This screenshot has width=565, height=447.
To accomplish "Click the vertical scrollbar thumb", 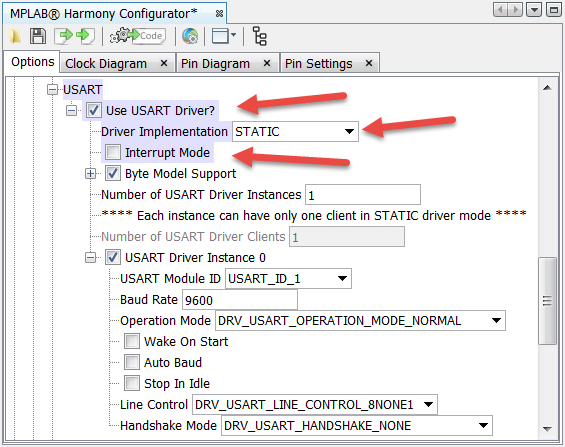I will (547, 301).
